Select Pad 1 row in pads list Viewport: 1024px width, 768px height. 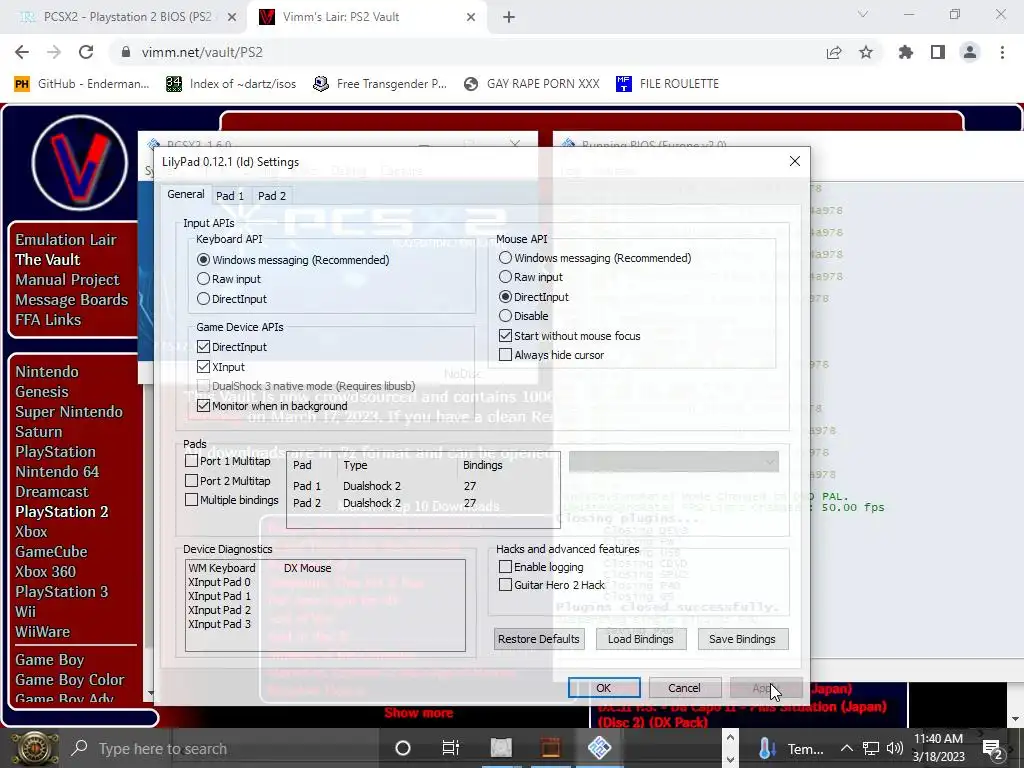(423, 486)
